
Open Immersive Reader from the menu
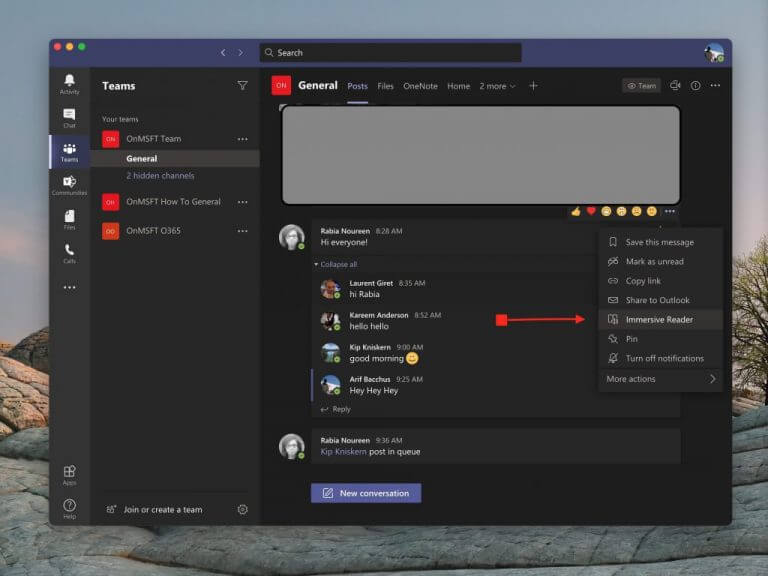click(660, 320)
